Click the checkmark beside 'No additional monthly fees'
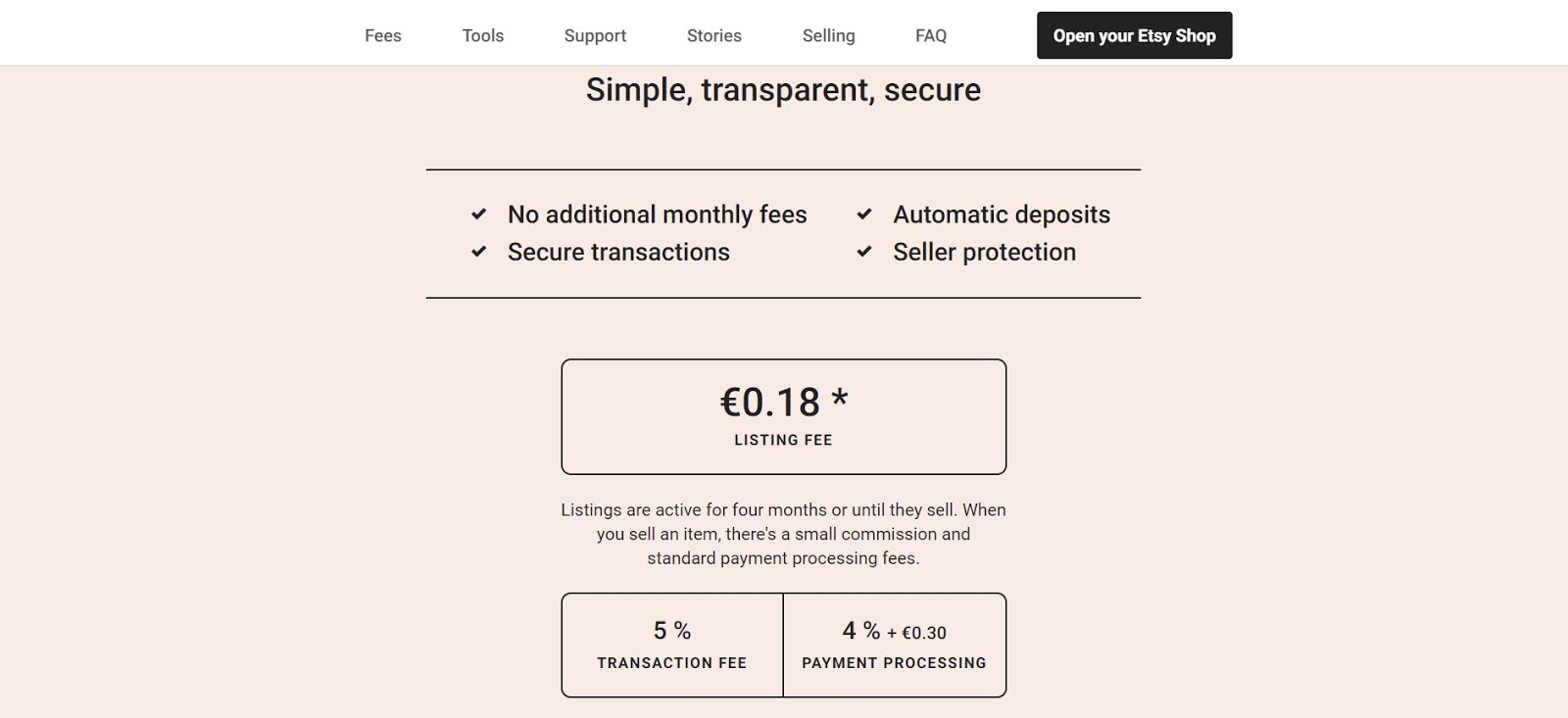Image resolution: width=1568 pixels, height=718 pixels. tap(478, 214)
